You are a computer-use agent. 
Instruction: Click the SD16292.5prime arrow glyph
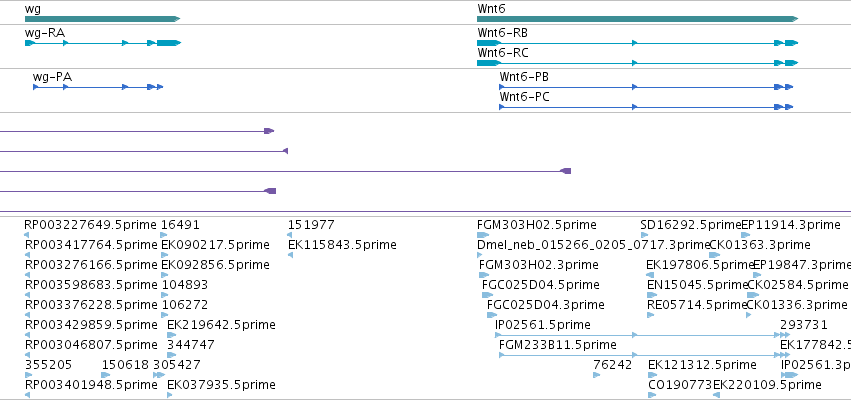(x=644, y=235)
